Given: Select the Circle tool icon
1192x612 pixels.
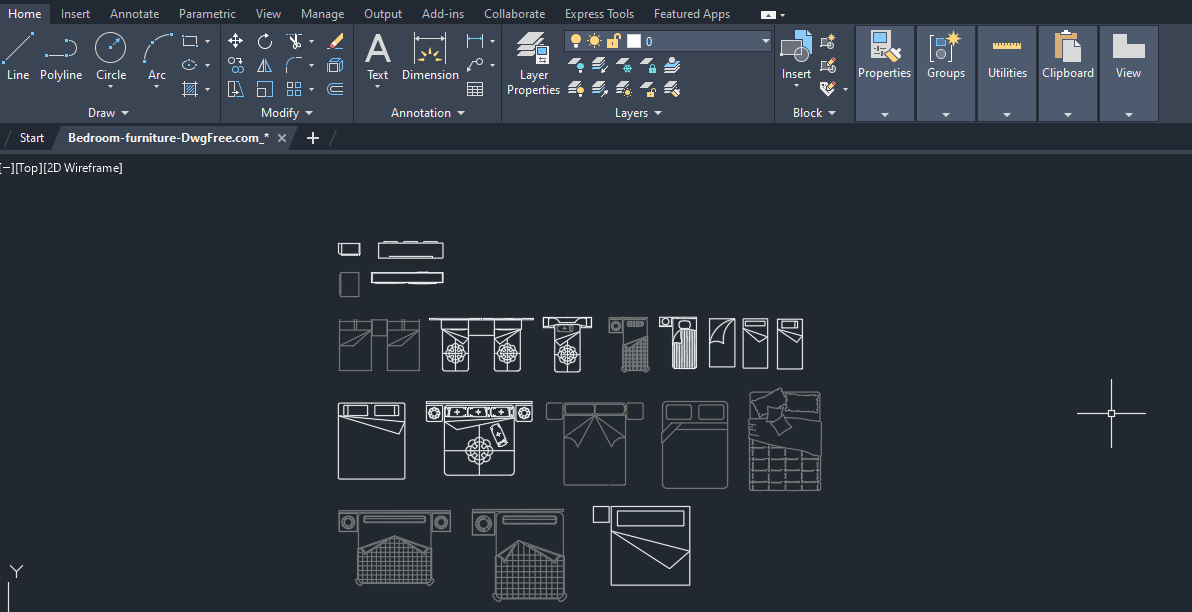Looking at the screenshot, I should click(x=111, y=48).
